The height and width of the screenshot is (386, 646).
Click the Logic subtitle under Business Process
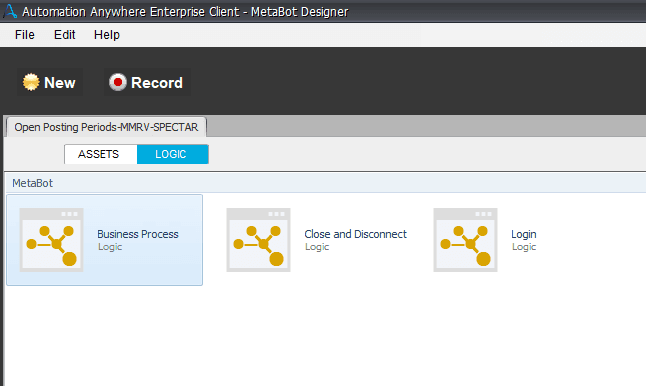(x=110, y=247)
